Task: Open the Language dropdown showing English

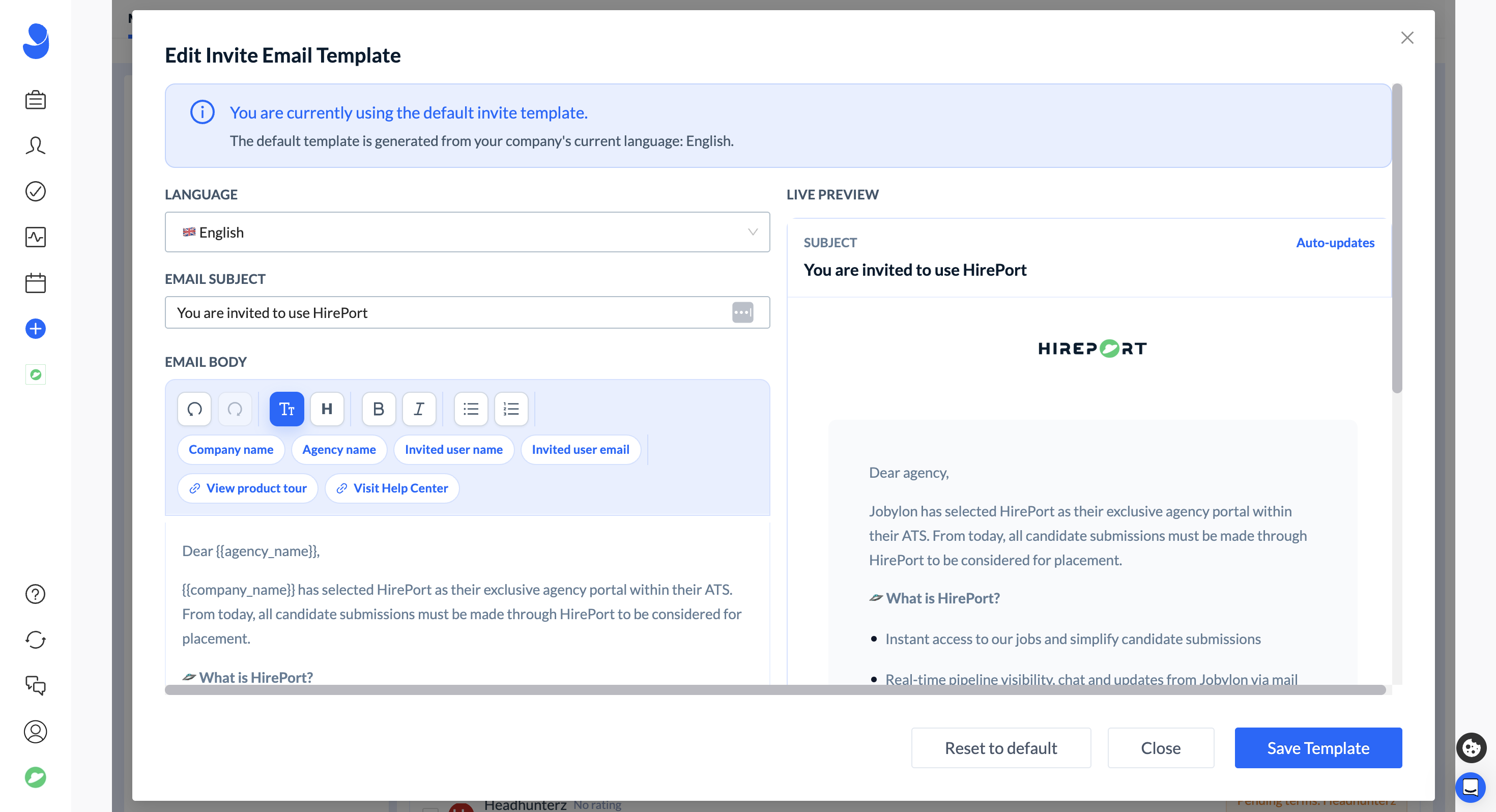Action: tap(468, 233)
